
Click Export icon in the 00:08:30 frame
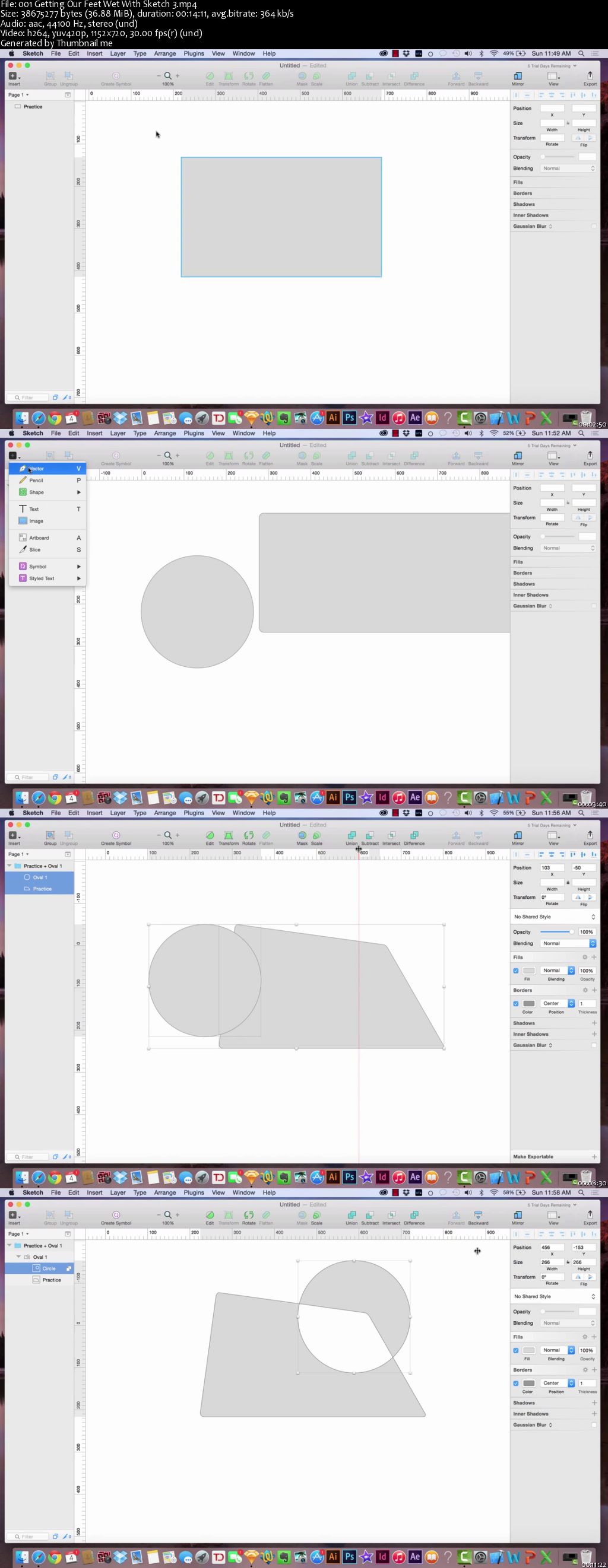[x=590, y=835]
